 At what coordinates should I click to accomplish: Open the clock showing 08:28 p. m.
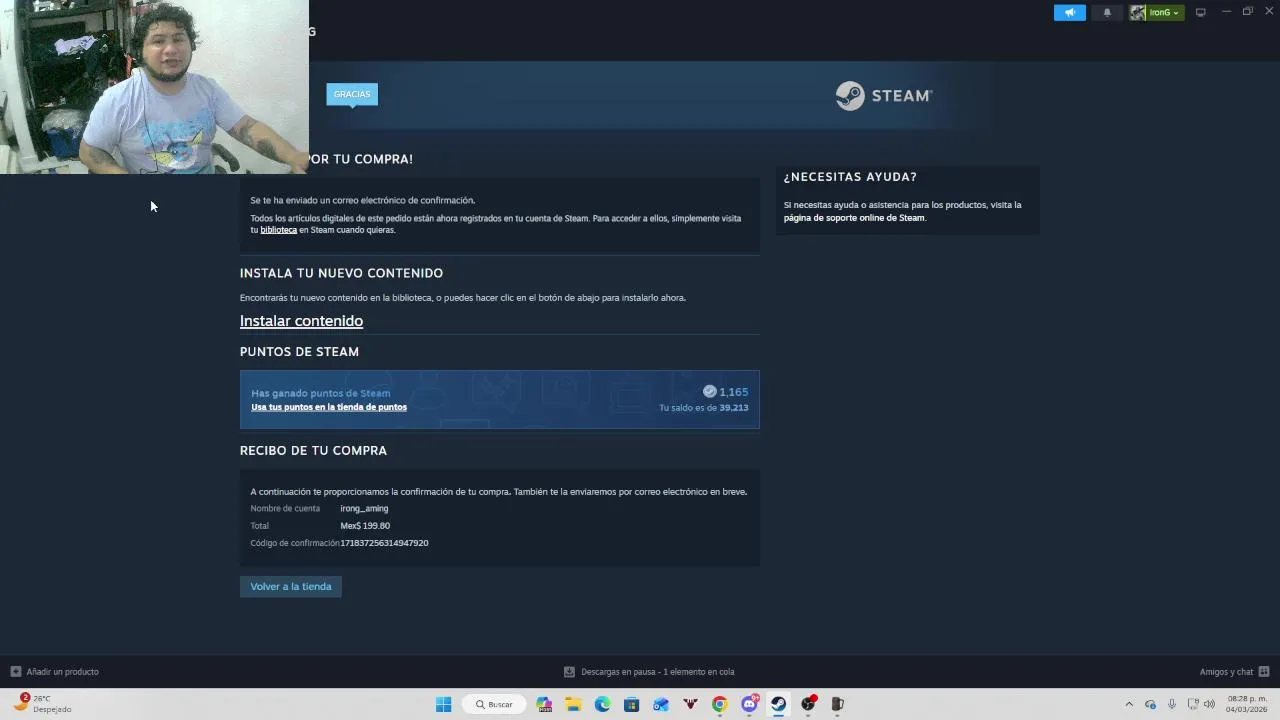click(1247, 704)
